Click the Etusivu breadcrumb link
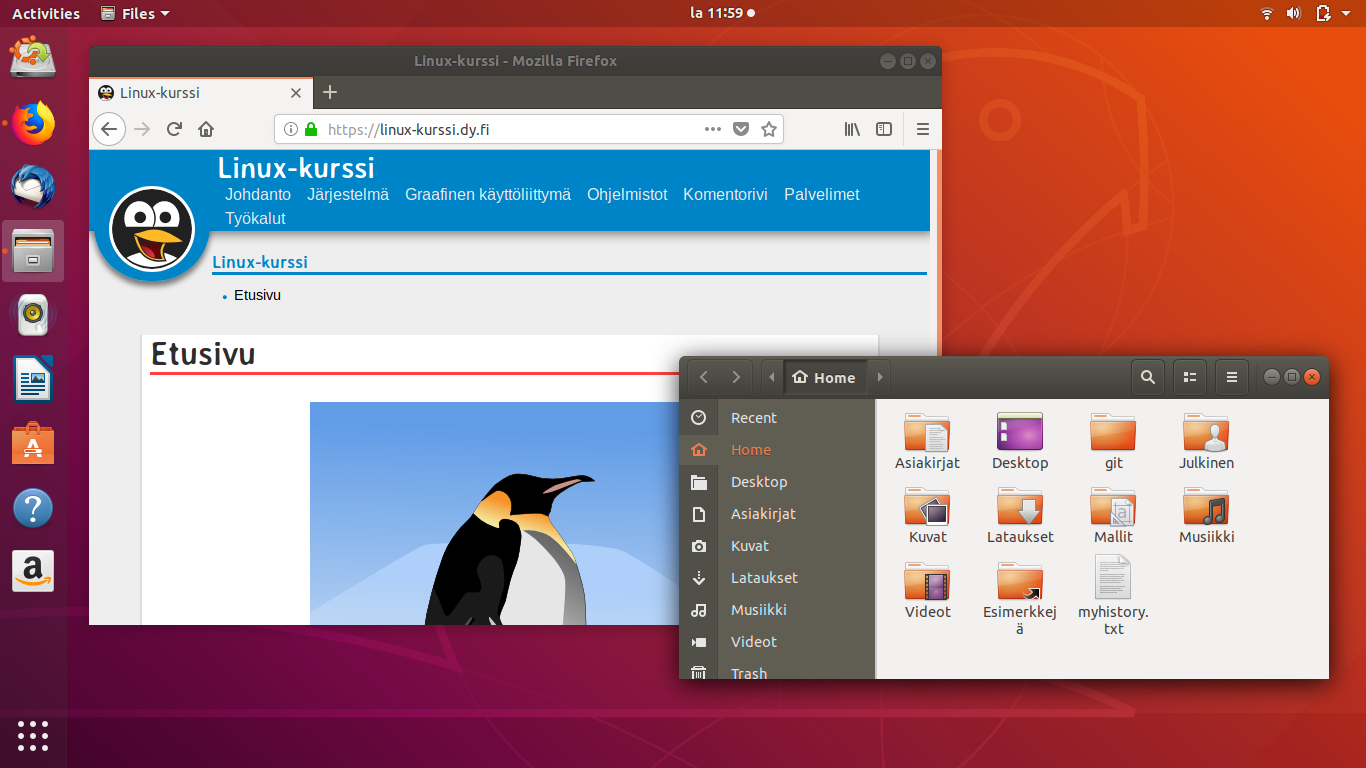 click(257, 296)
